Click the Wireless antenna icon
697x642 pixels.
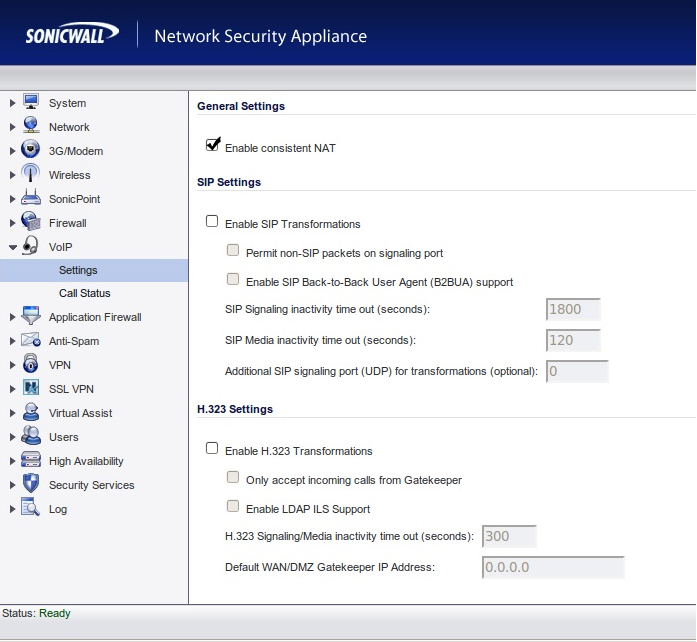tap(31, 174)
